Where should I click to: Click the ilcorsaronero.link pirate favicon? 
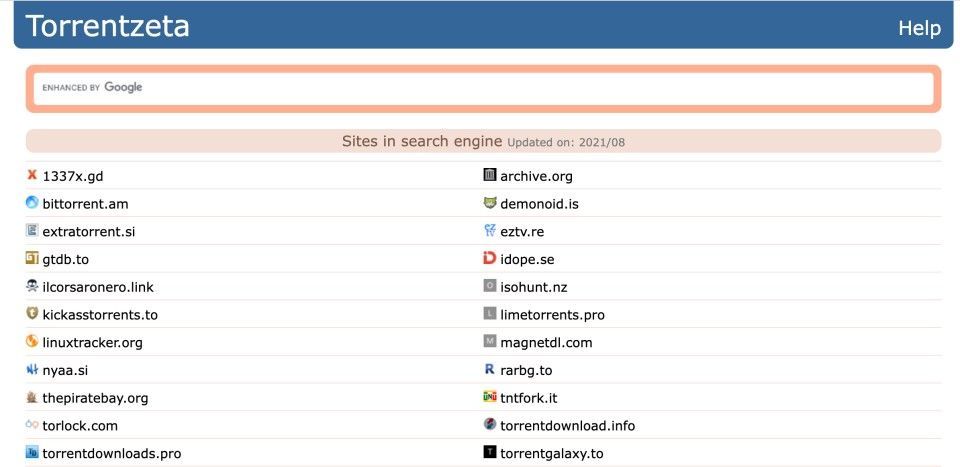32,286
